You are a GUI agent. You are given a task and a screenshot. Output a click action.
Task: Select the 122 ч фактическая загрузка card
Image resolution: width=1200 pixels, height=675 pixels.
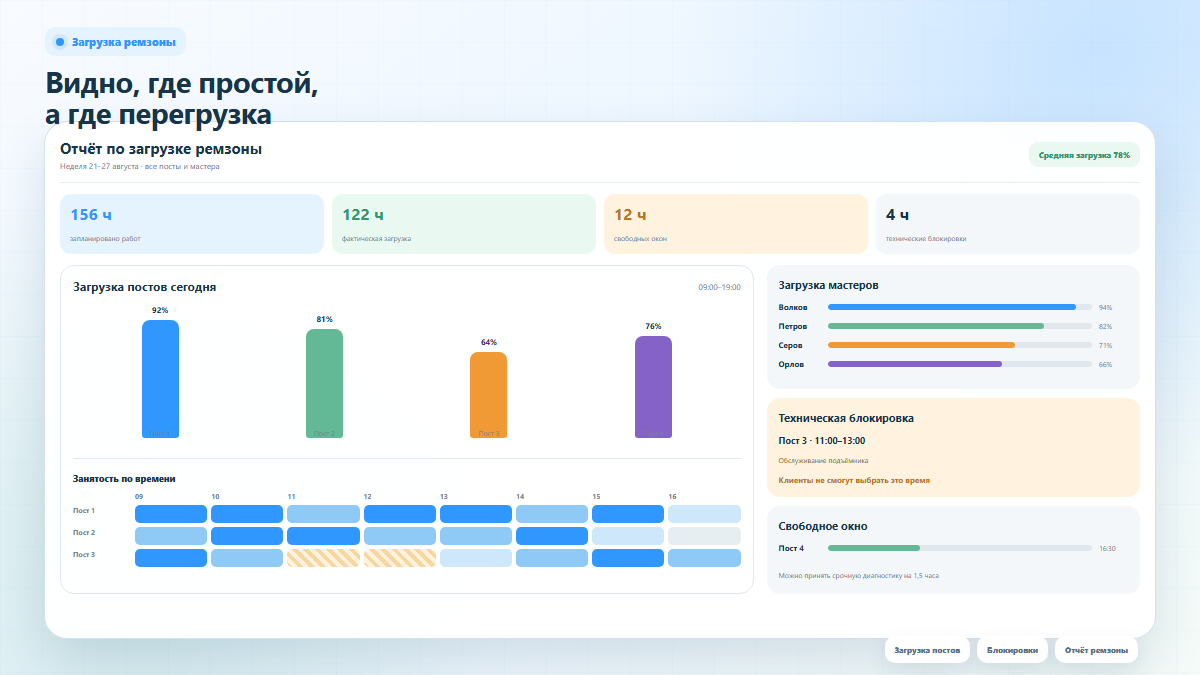(464, 224)
